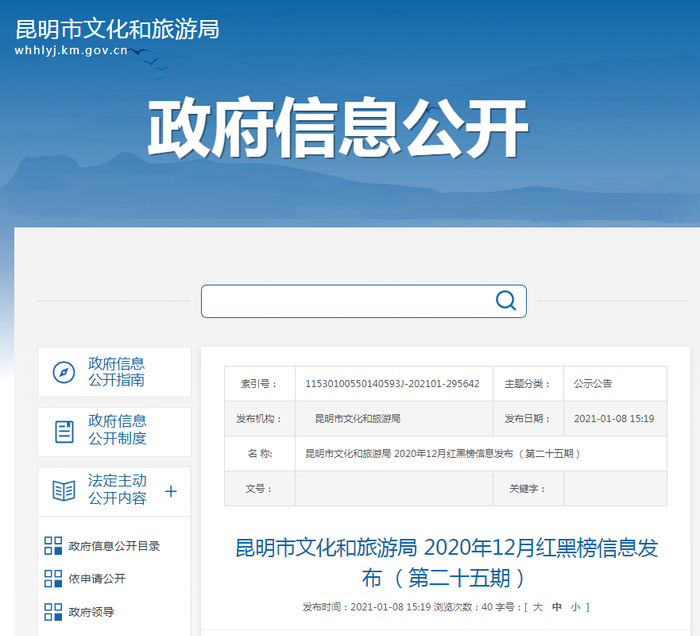The height and width of the screenshot is (636, 700).
Task: Expand 法定主动公开内容 with plus sign
Action: coord(171,491)
